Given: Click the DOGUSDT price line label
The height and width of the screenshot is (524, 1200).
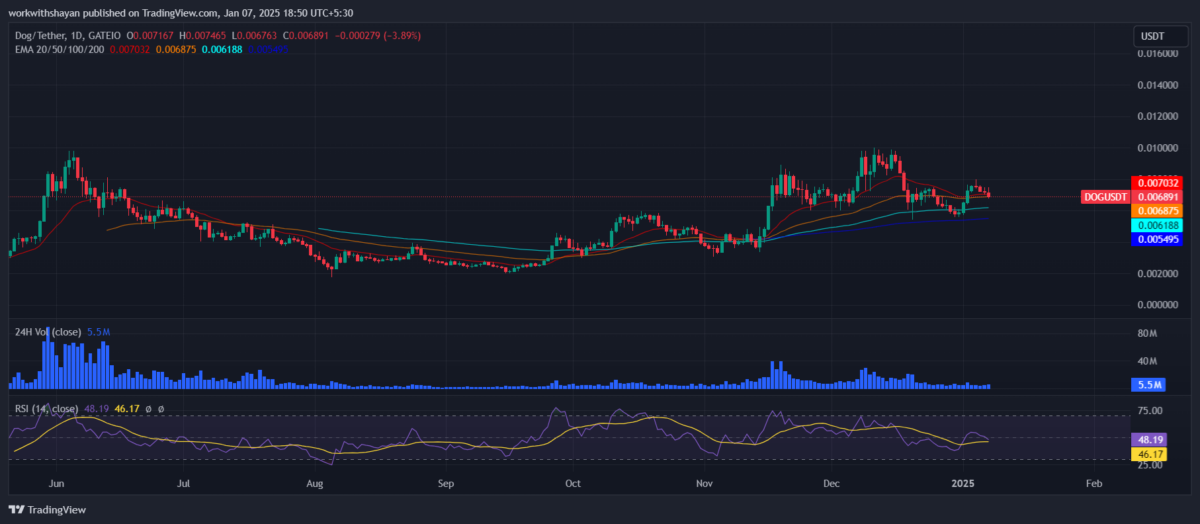Looking at the screenshot, I should tap(1106, 197).
